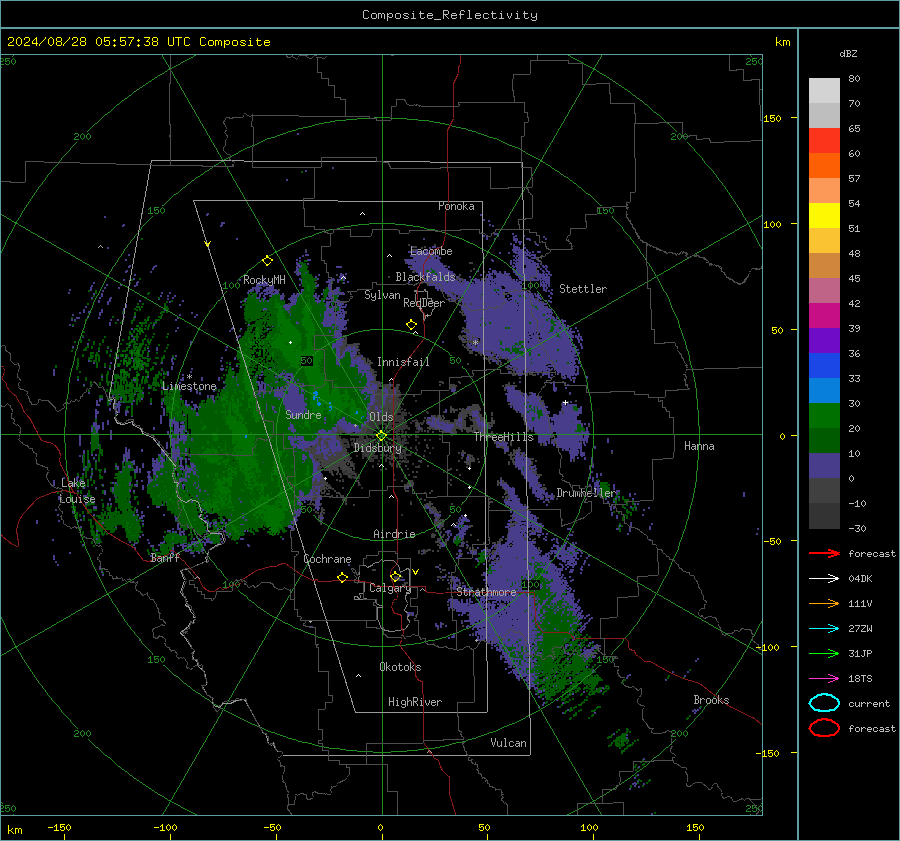
Task: Click the -150 value on the bottom axis
Action: [x=59, y=827]
